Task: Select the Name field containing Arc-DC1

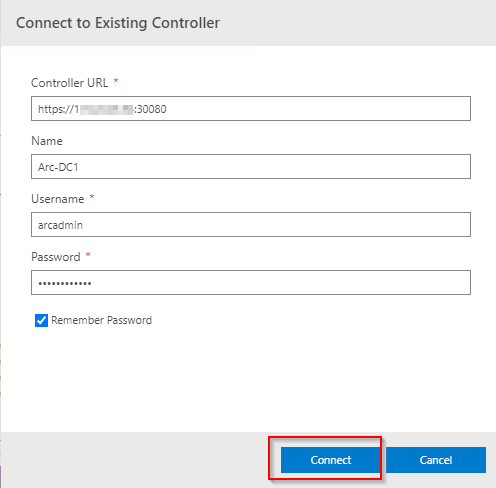Action: (251, 167)
